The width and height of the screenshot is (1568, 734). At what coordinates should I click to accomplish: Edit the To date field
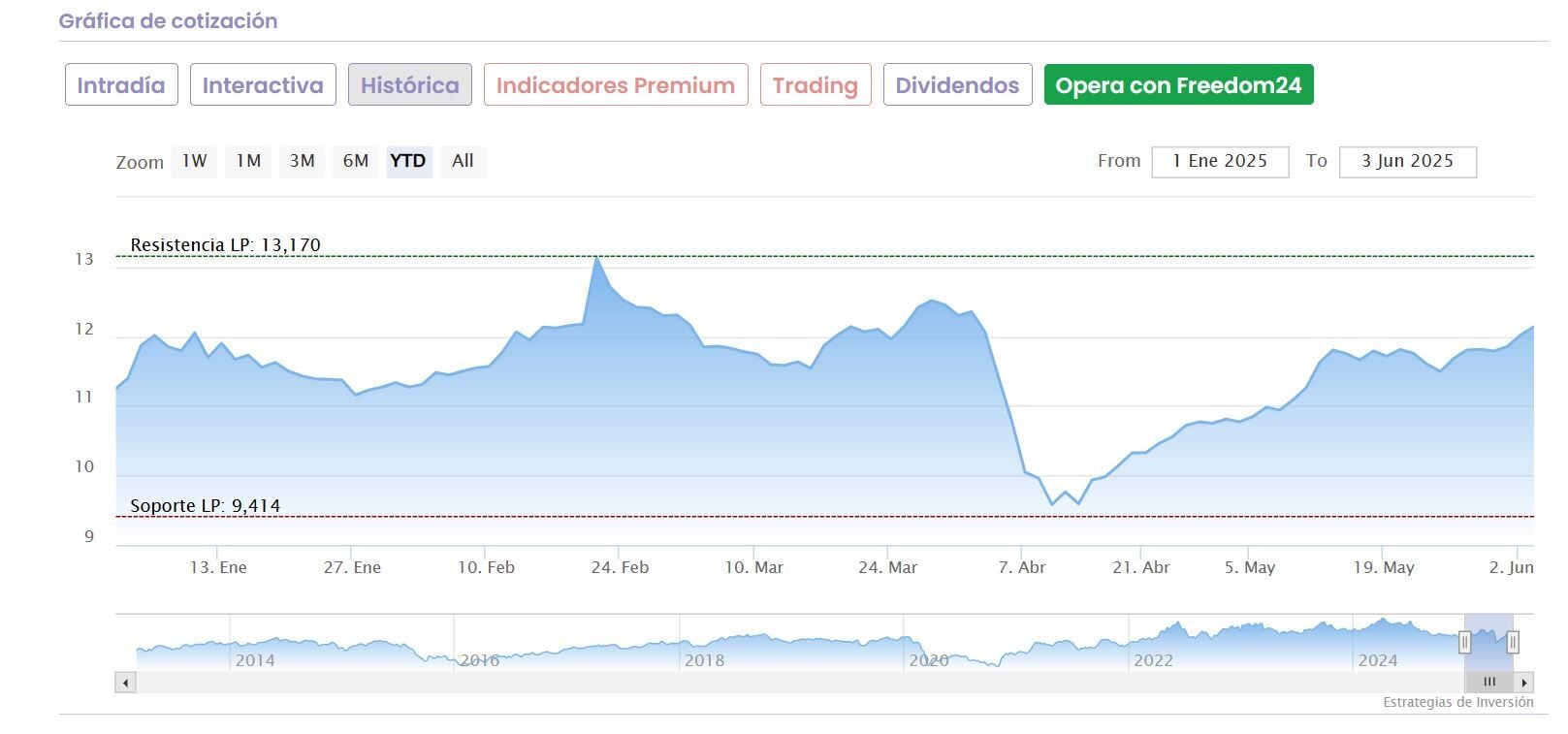pos(1407,162)
